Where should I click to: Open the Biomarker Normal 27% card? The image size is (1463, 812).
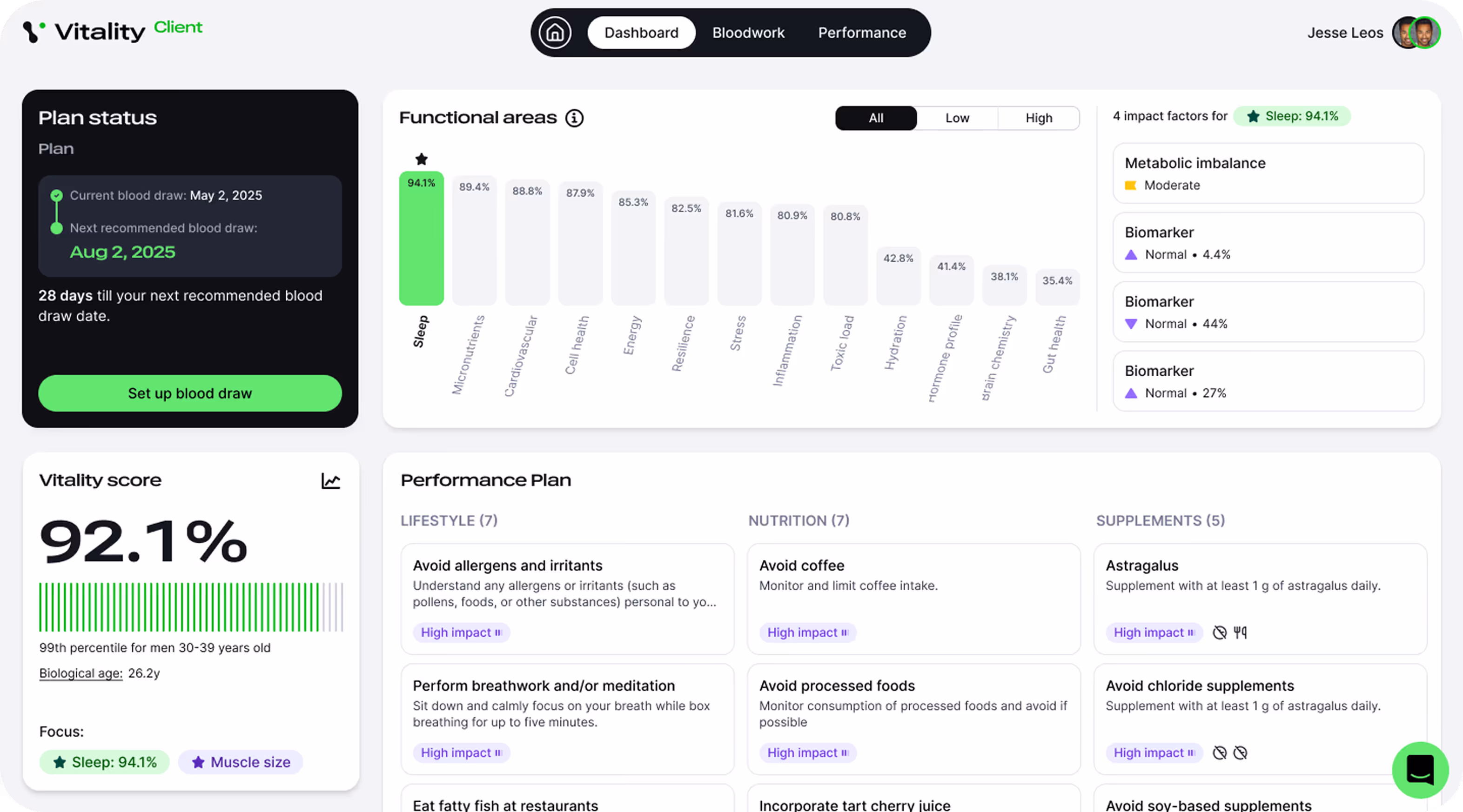1268,381
